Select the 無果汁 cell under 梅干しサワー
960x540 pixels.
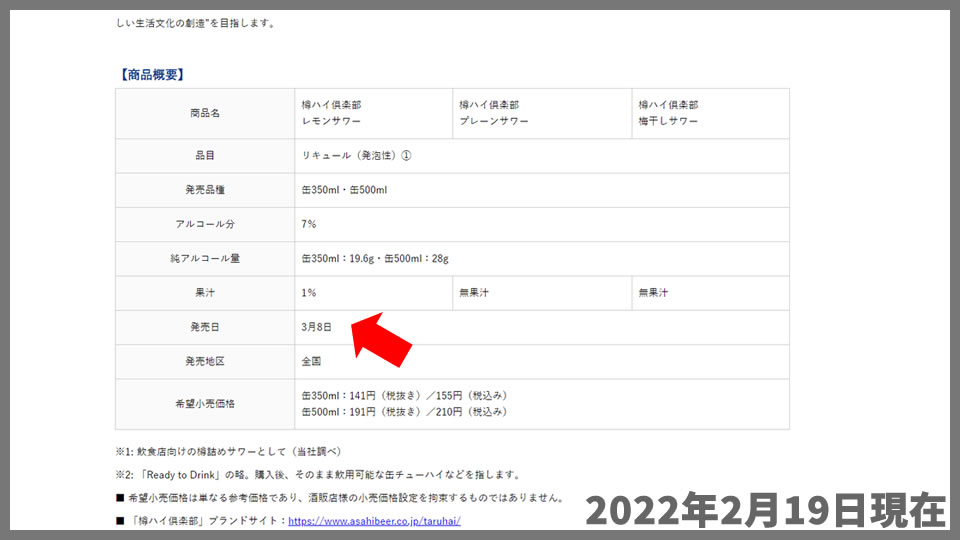click(x=710, y=293)
